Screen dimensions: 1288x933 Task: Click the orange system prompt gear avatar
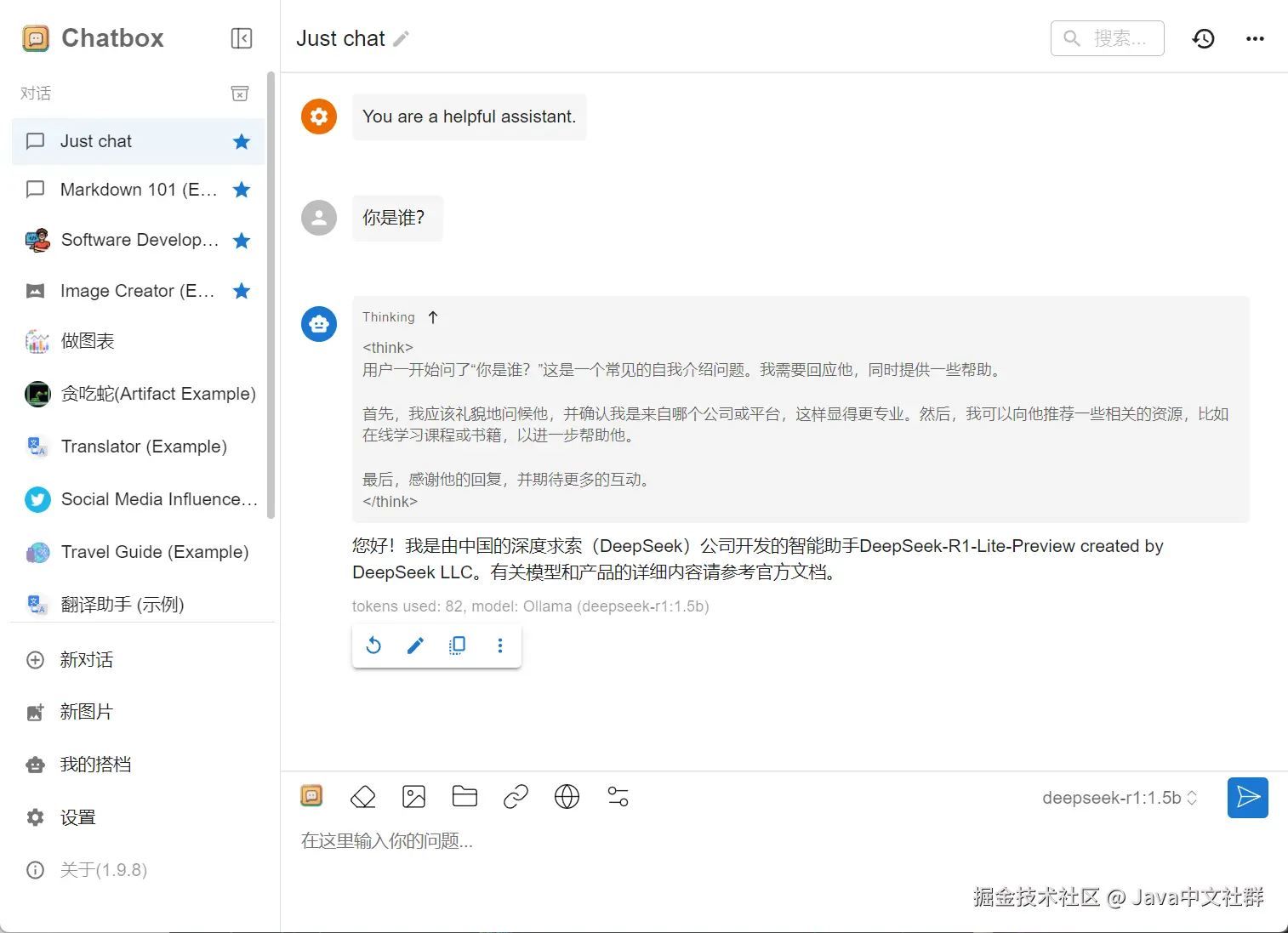(x=319, y=117)
